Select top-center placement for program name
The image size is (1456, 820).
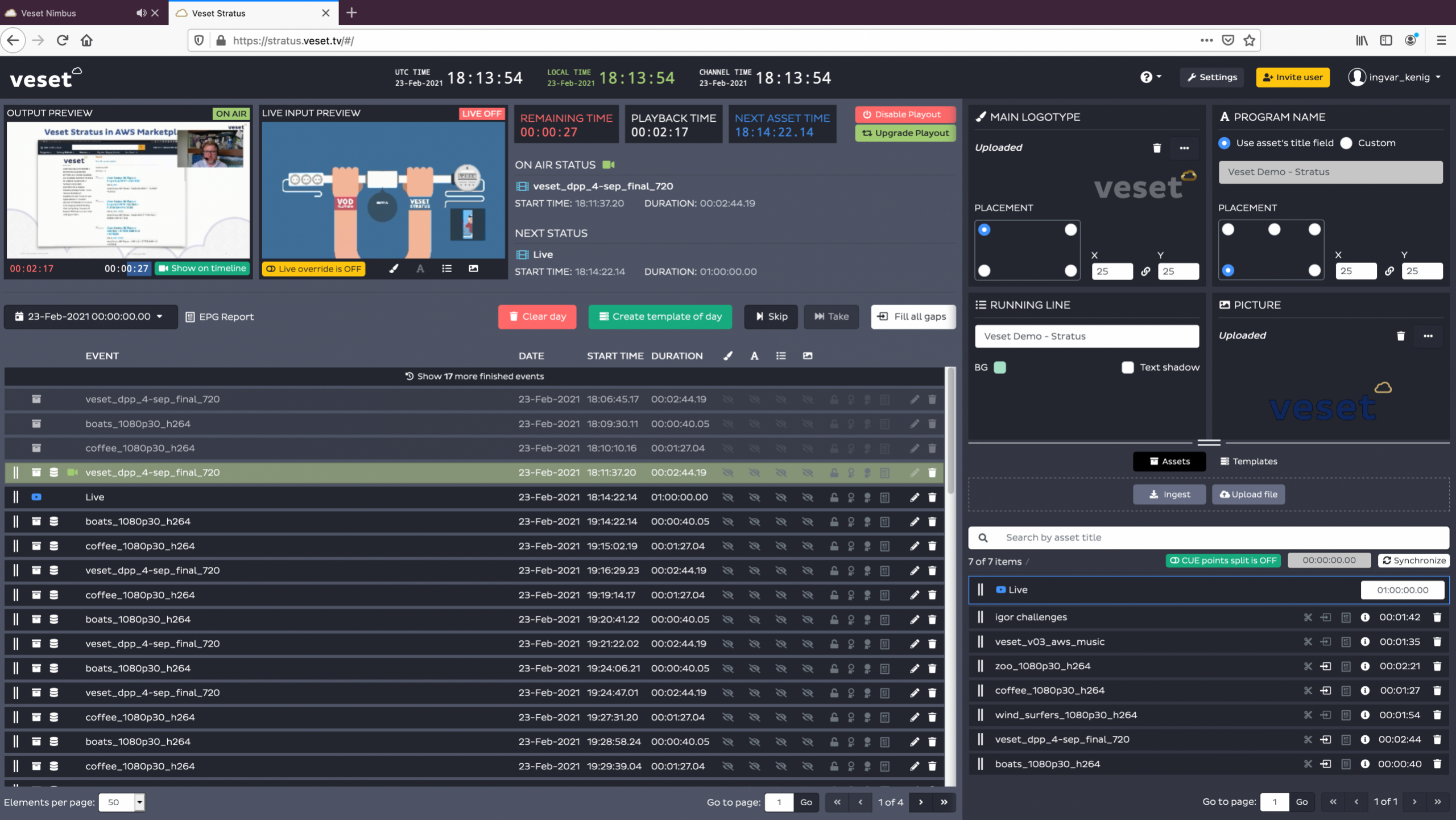coord(1274,229)
